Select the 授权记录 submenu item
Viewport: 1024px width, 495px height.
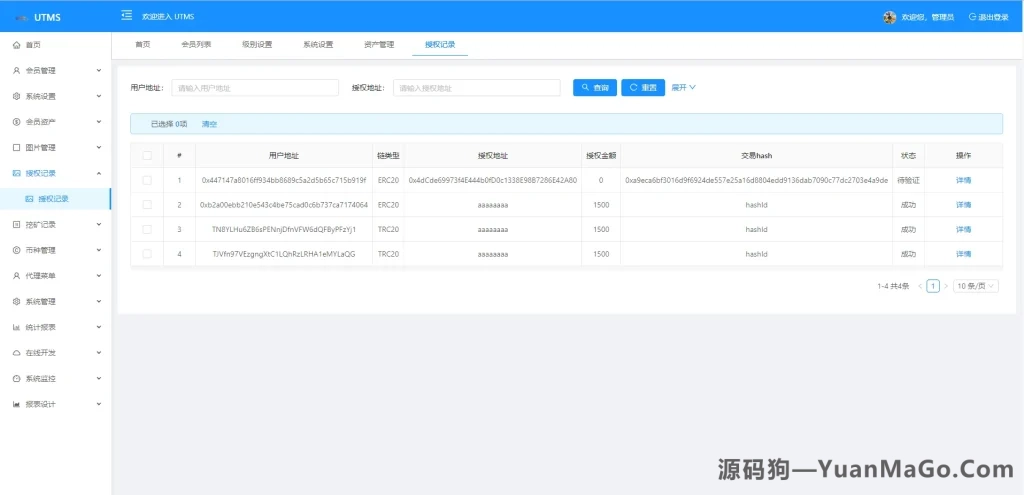coord(56,199)
